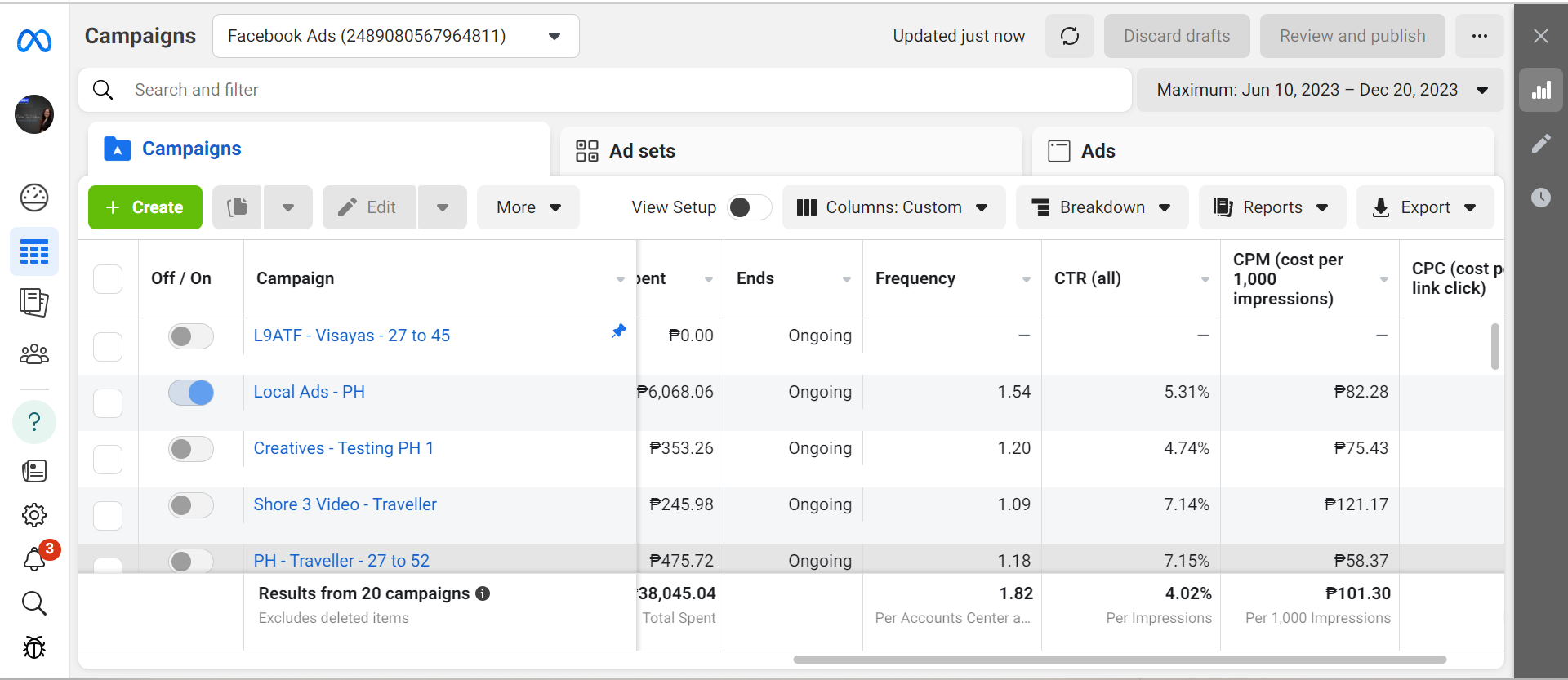Open Campaign column header arrow menu
Image resolution: width=1568 pixels, height=680 pixels.
point(621,279)
